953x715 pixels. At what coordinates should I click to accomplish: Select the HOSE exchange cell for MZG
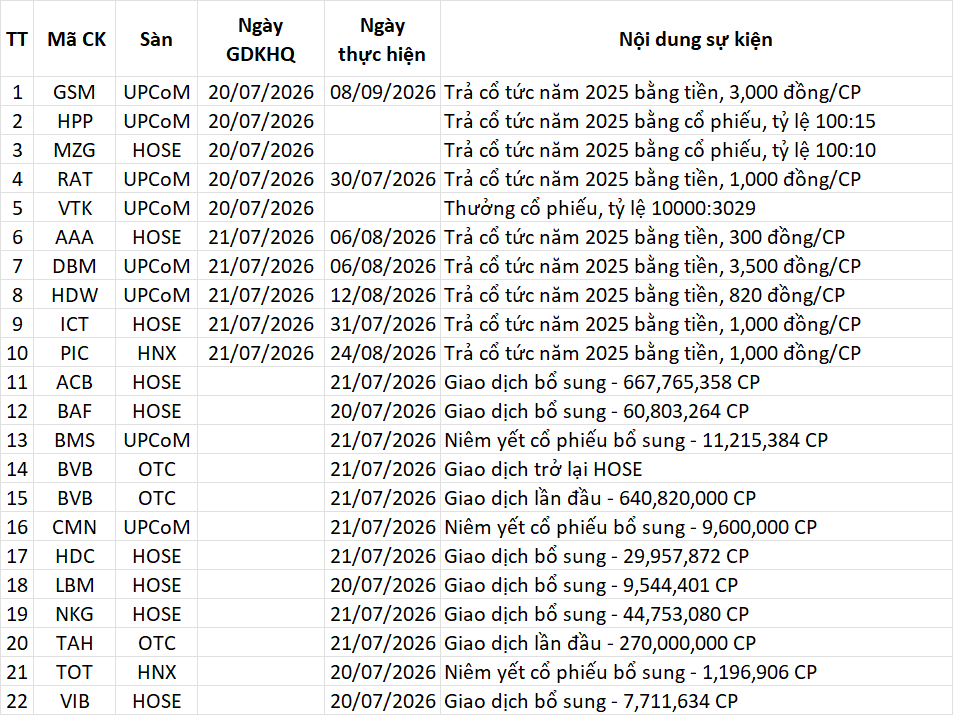(x=156, y=150)
